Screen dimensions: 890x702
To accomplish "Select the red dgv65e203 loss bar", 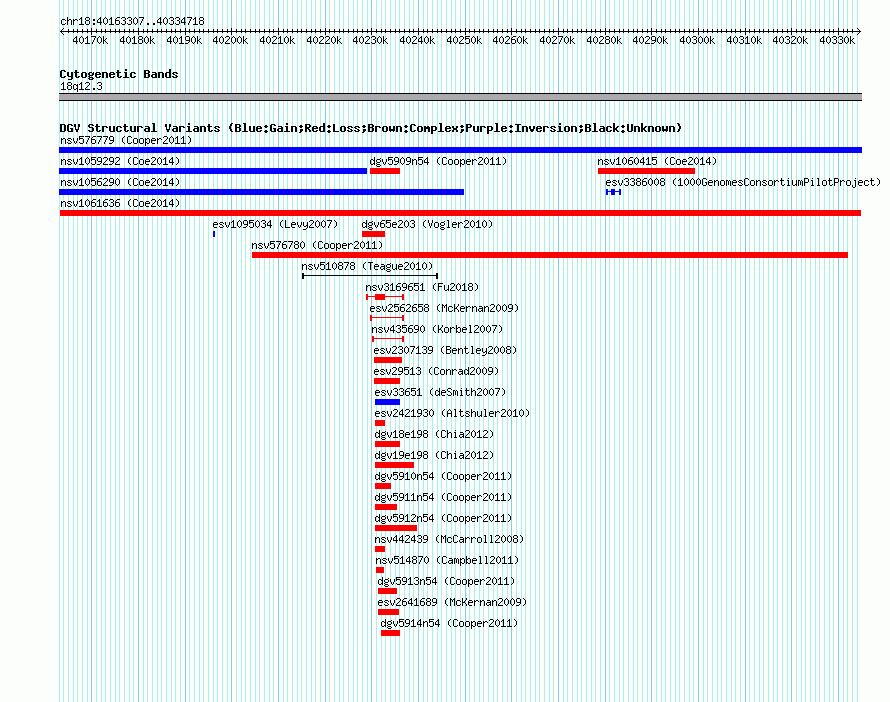I will coord(373,234).
